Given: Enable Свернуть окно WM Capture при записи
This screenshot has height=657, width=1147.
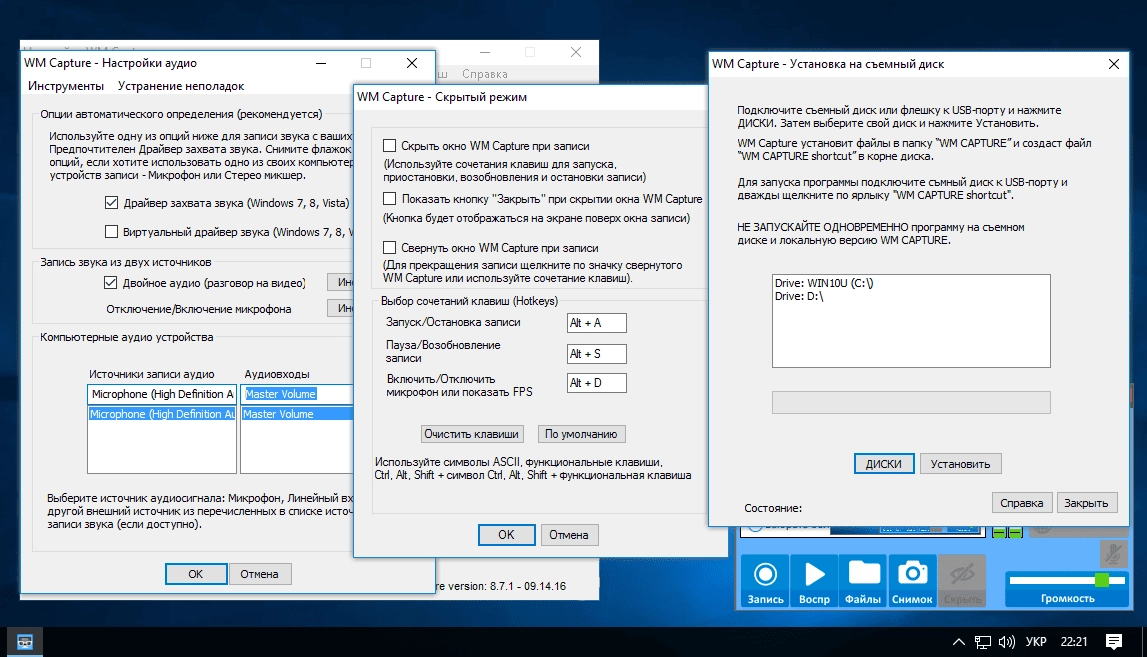Looking at the screenshot, I should coord(390,247).
